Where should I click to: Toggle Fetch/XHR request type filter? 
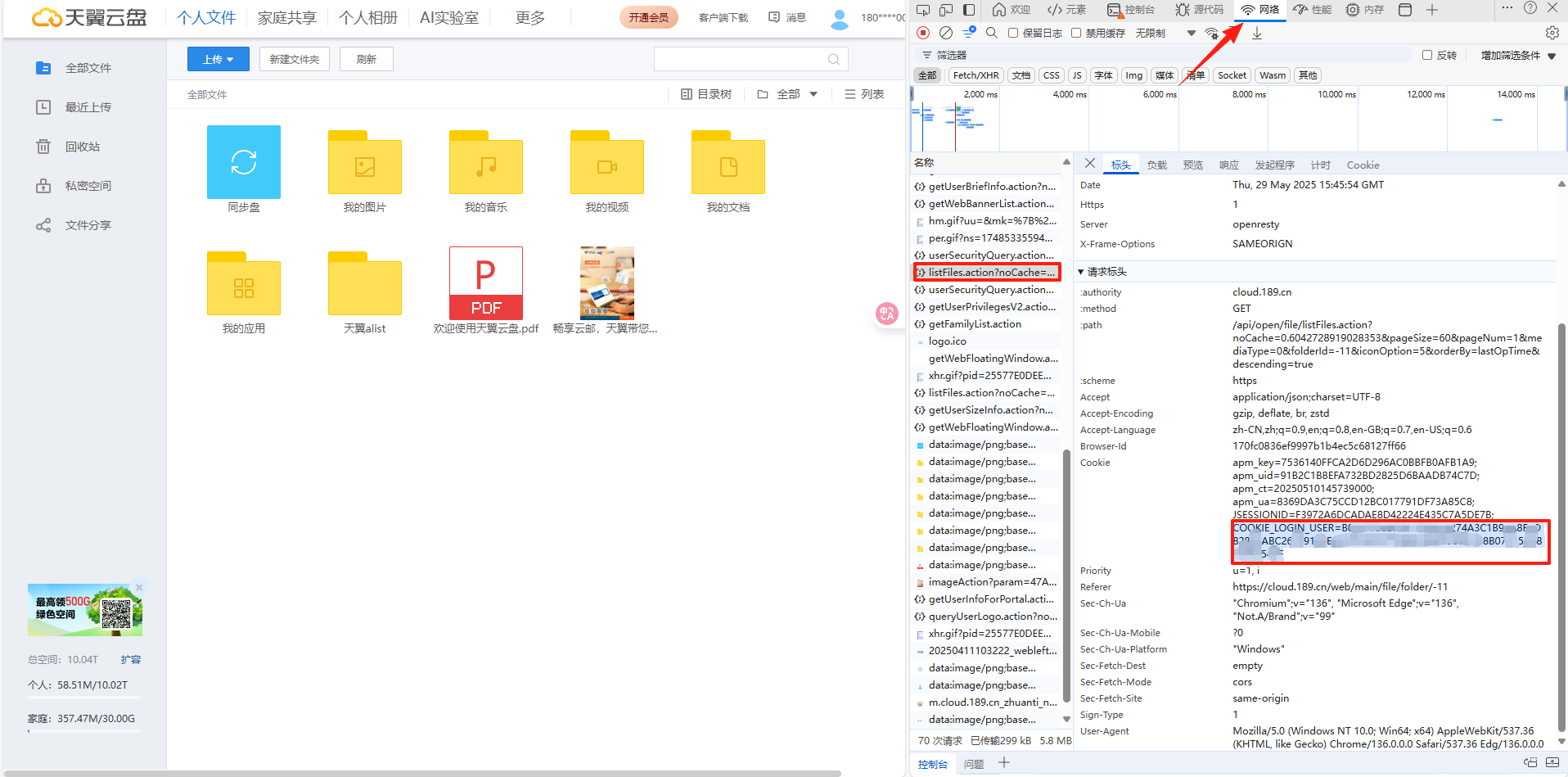tap(975, 75)
